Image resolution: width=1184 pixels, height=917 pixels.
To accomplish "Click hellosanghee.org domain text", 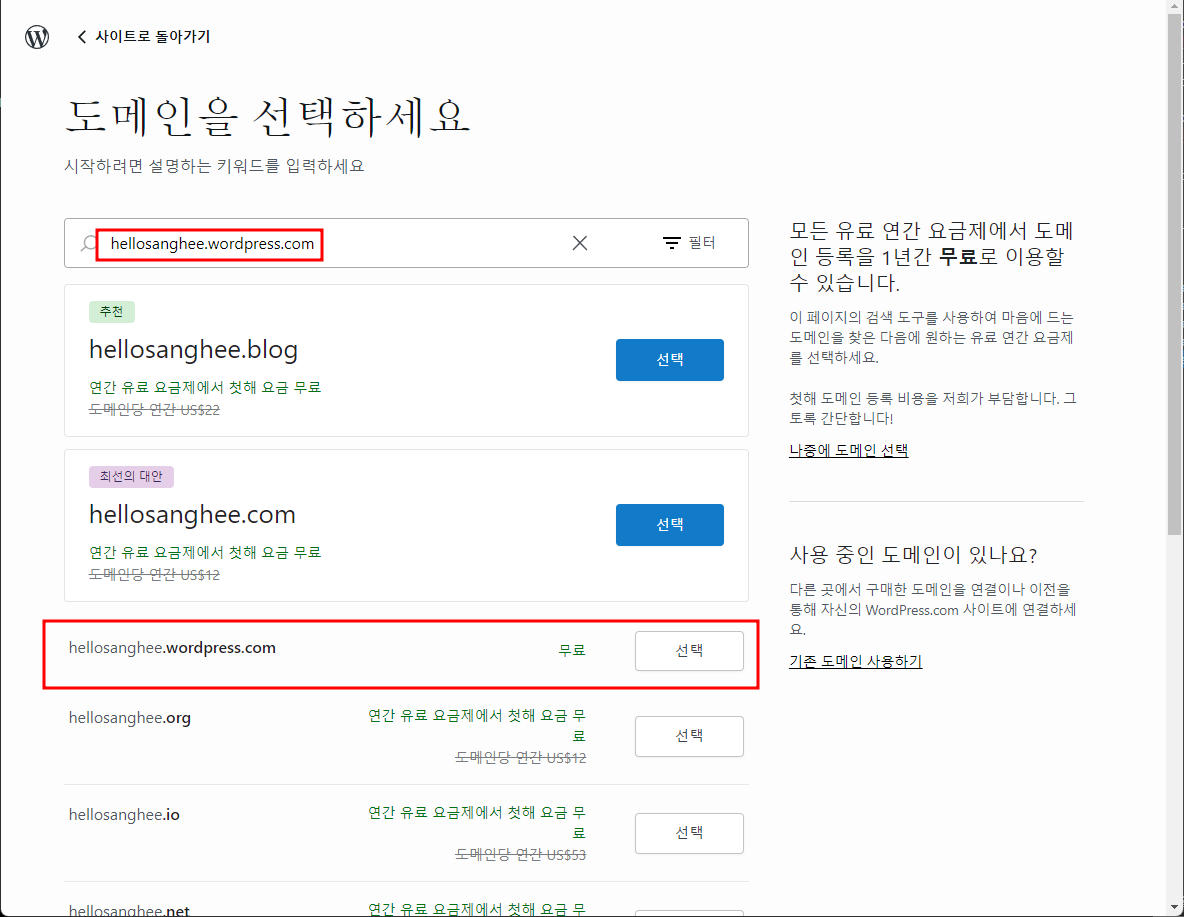I will [x=130, y=718].
